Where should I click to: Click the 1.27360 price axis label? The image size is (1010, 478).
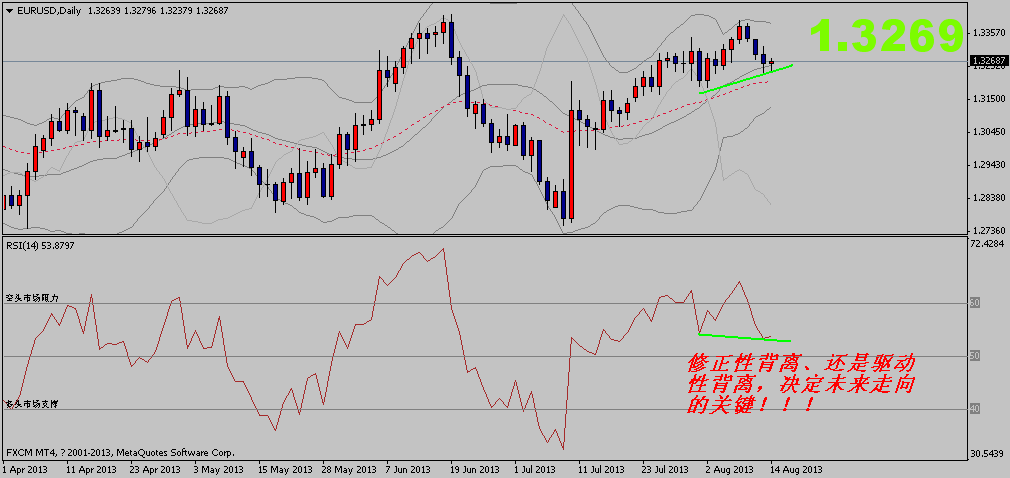tap(988, 231)
